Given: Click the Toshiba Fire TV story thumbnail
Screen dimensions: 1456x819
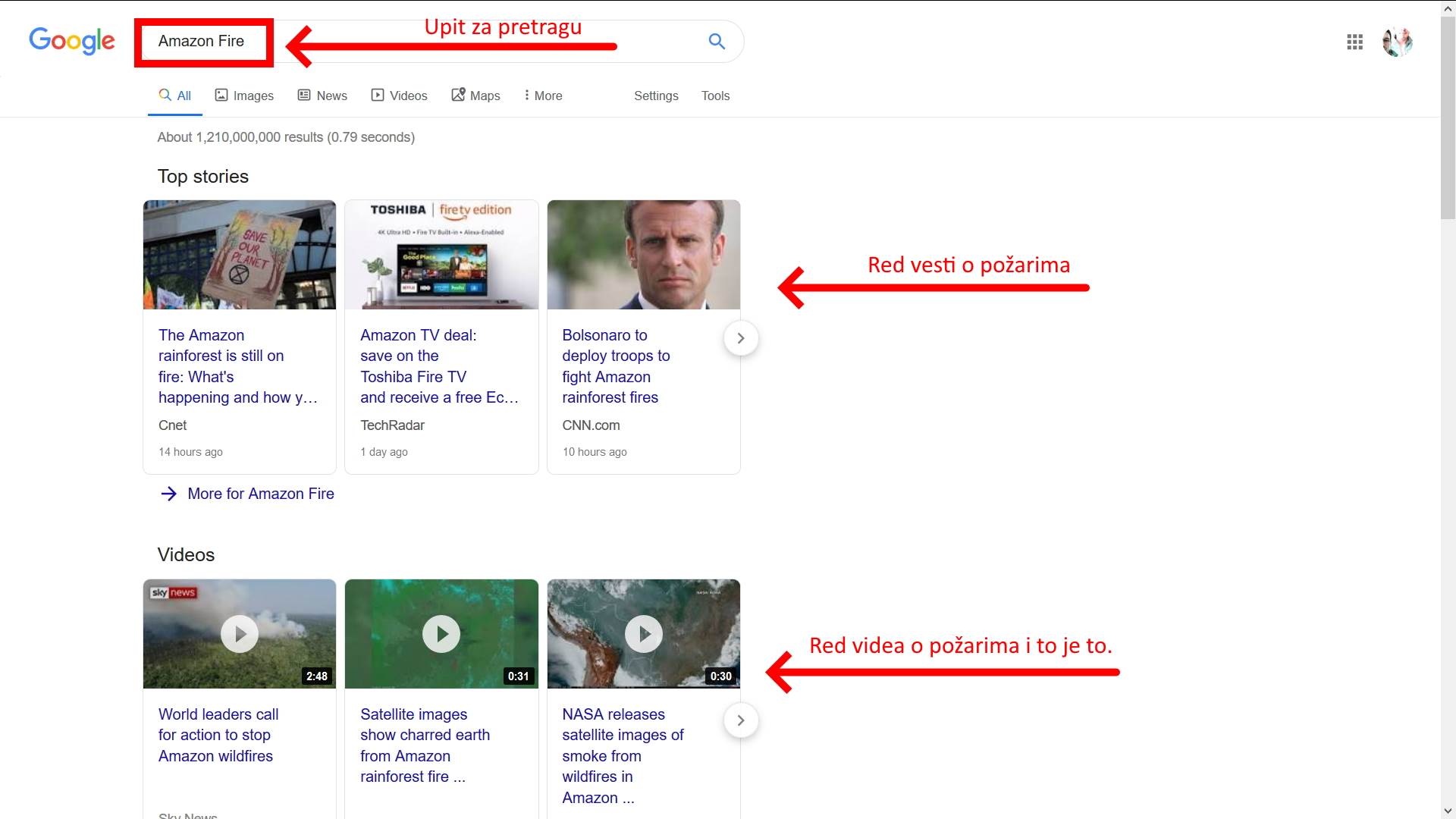Looking at the screenshot, I should 441,255.
